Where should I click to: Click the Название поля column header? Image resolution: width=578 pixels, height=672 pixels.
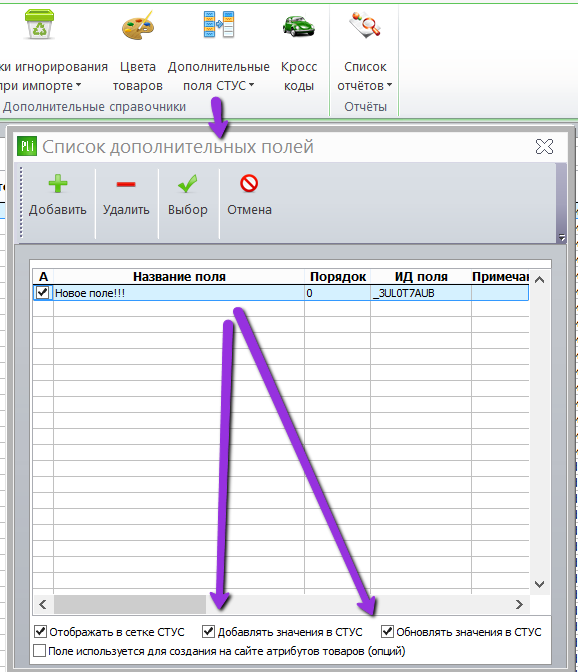coord(179,277)
